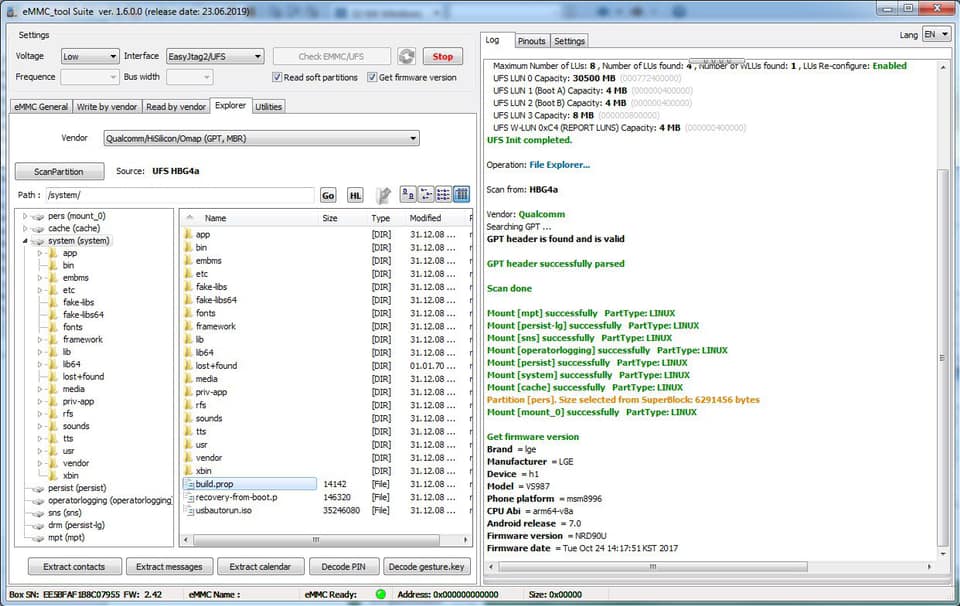Switch file list to small icons view
960x606 pixels.
[426, 195]
